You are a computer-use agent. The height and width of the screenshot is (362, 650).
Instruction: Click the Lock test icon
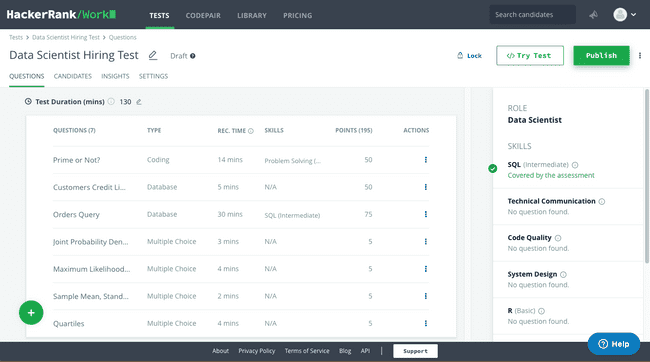pos(460,55)
